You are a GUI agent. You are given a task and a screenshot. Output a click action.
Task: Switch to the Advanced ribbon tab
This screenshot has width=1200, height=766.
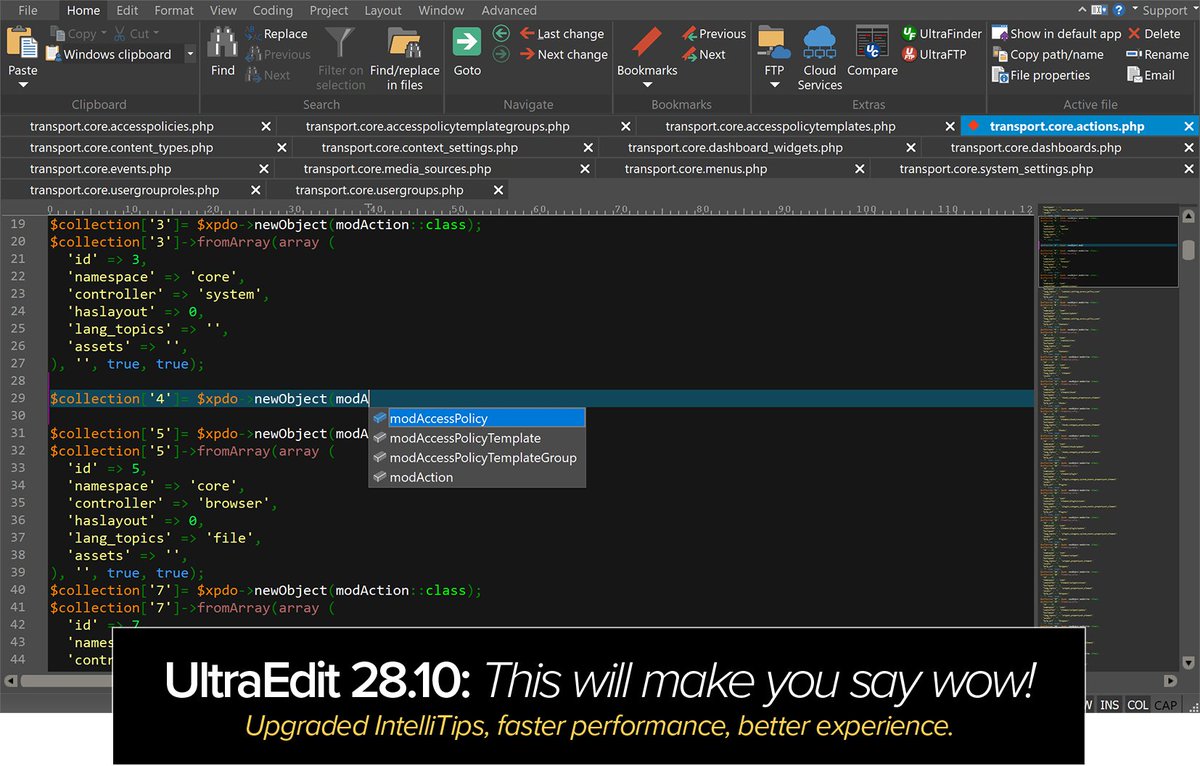point(509,10)
